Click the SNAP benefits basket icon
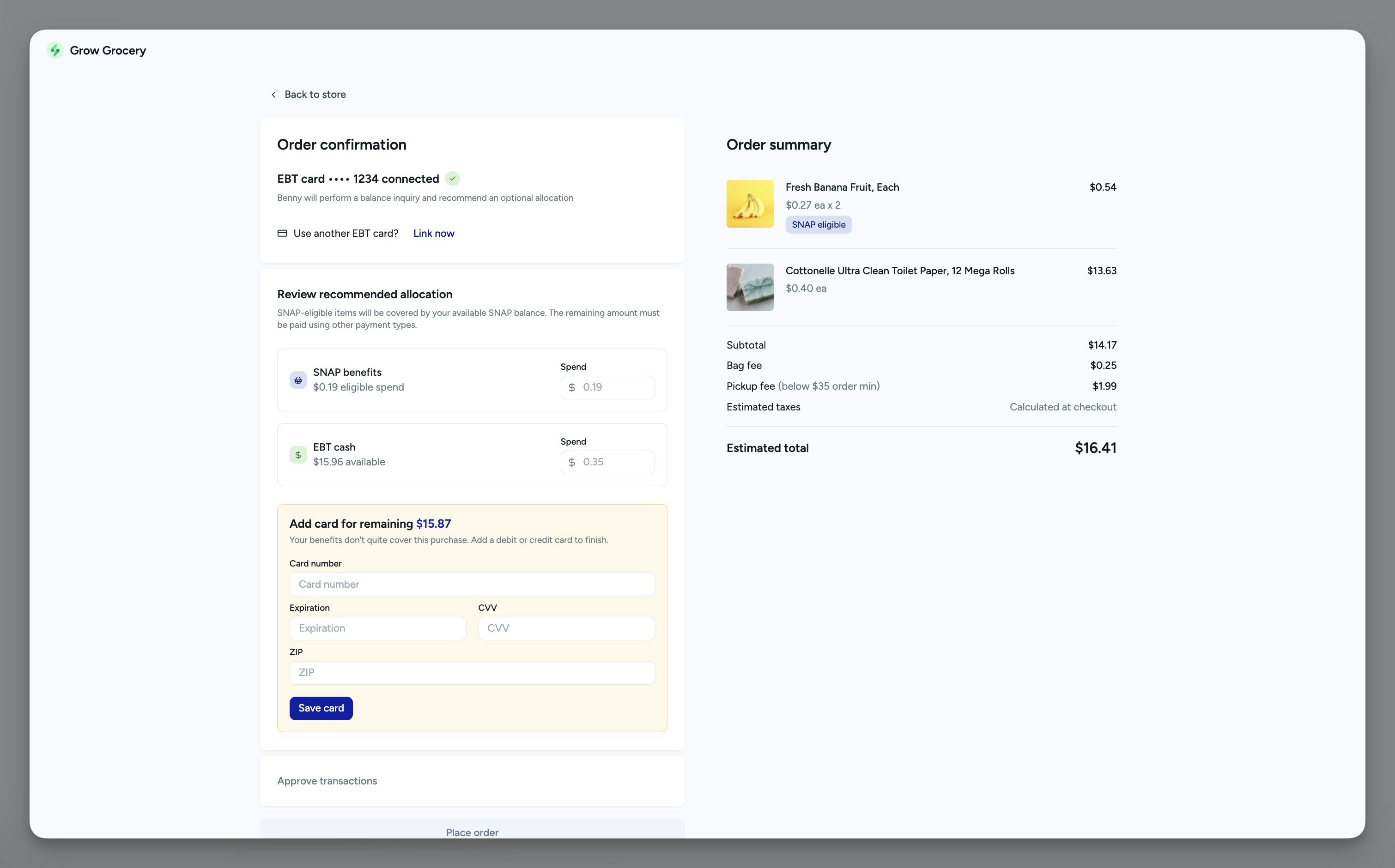The image size is (1395, 868). coord(297,380)
